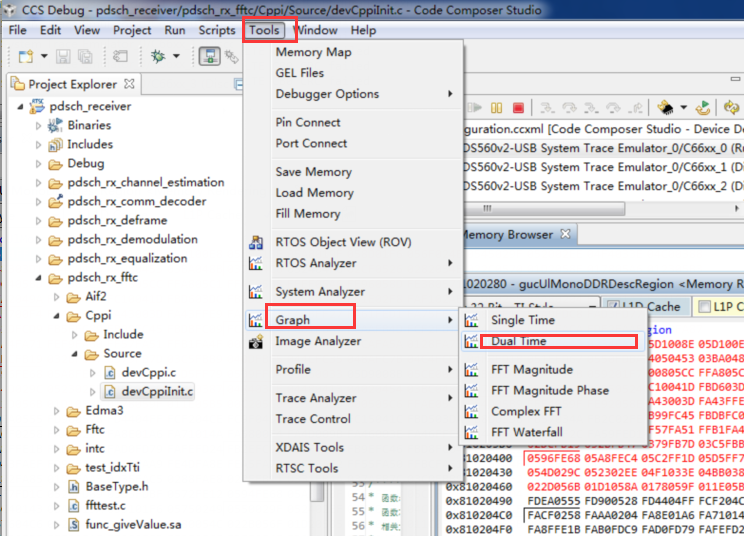744x536 pixels.
Task: Click the Suspend (pause) debug icon
Action: (x=496, y=108)
